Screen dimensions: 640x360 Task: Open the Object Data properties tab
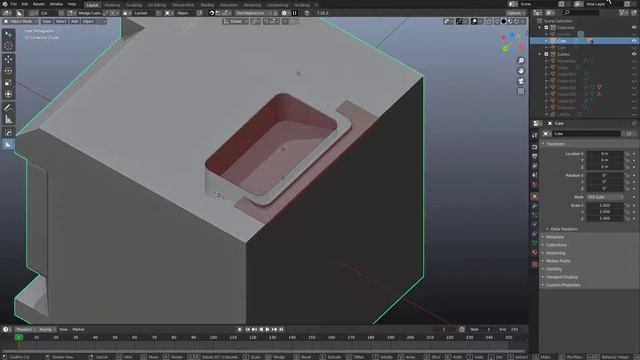pyautogui.click(x=534, y=243)
